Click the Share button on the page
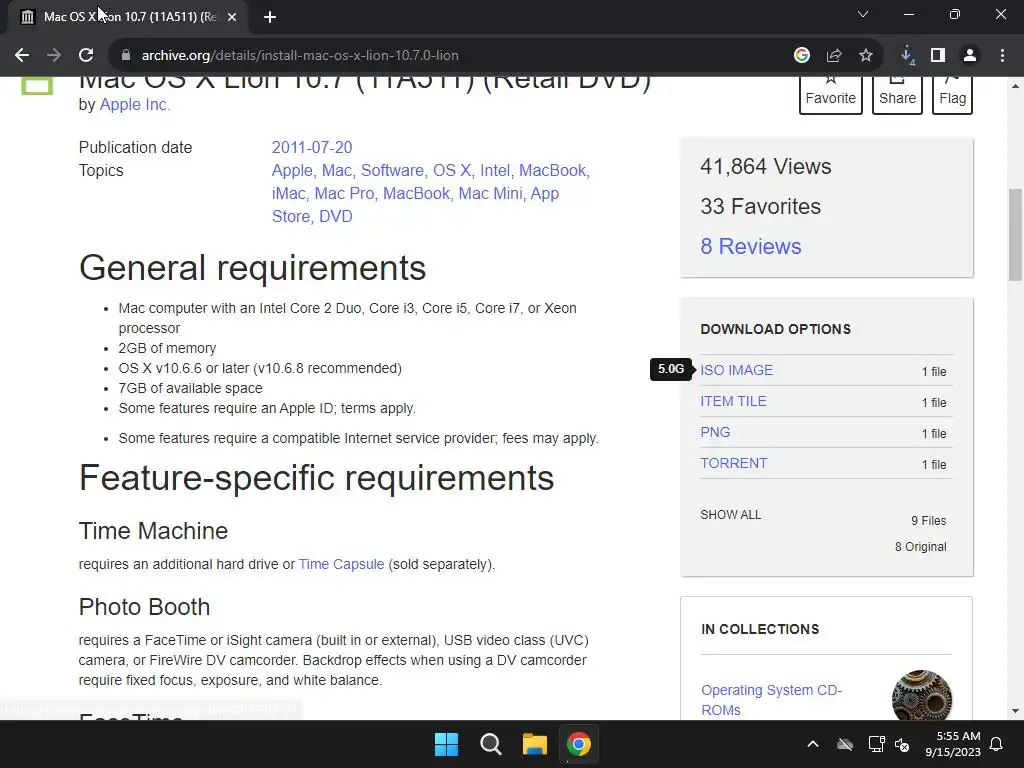 tap(897, 95)
